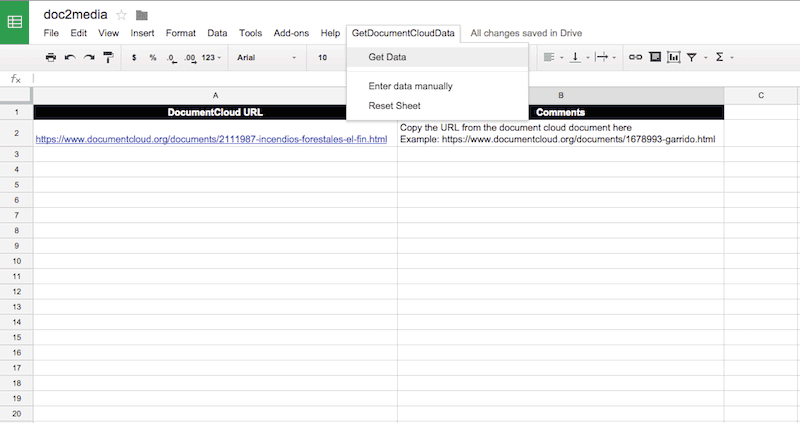This screenshot has width=800, height=423.
Task: Open the horizontal align dropdown arrow
Action: coord(562,58)
